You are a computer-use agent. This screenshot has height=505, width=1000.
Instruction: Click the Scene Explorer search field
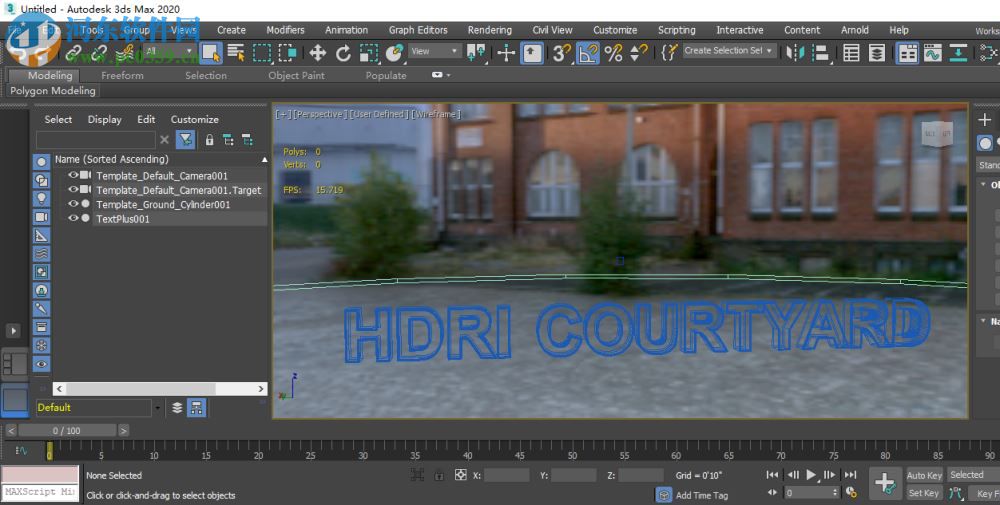point(96,140)
